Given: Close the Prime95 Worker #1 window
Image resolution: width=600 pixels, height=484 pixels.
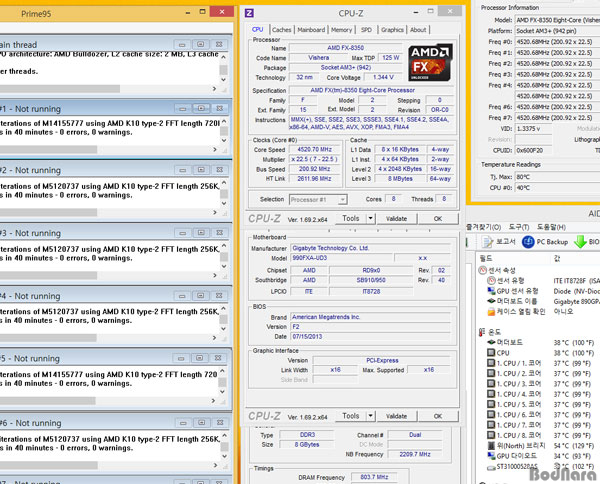Looking at the screenshot, I should pyautogui.click(x=219, y=109).
